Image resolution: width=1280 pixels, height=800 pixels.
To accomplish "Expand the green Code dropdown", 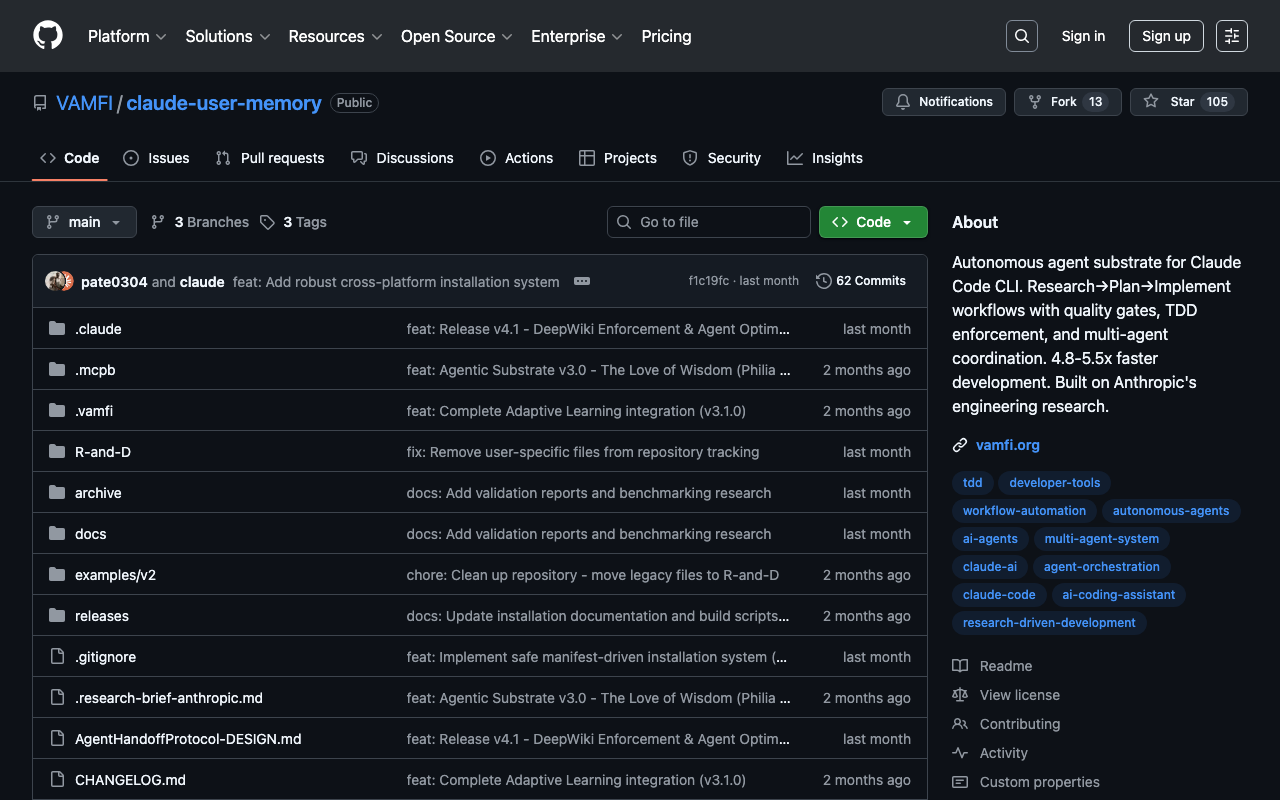I will pos(873,222).
